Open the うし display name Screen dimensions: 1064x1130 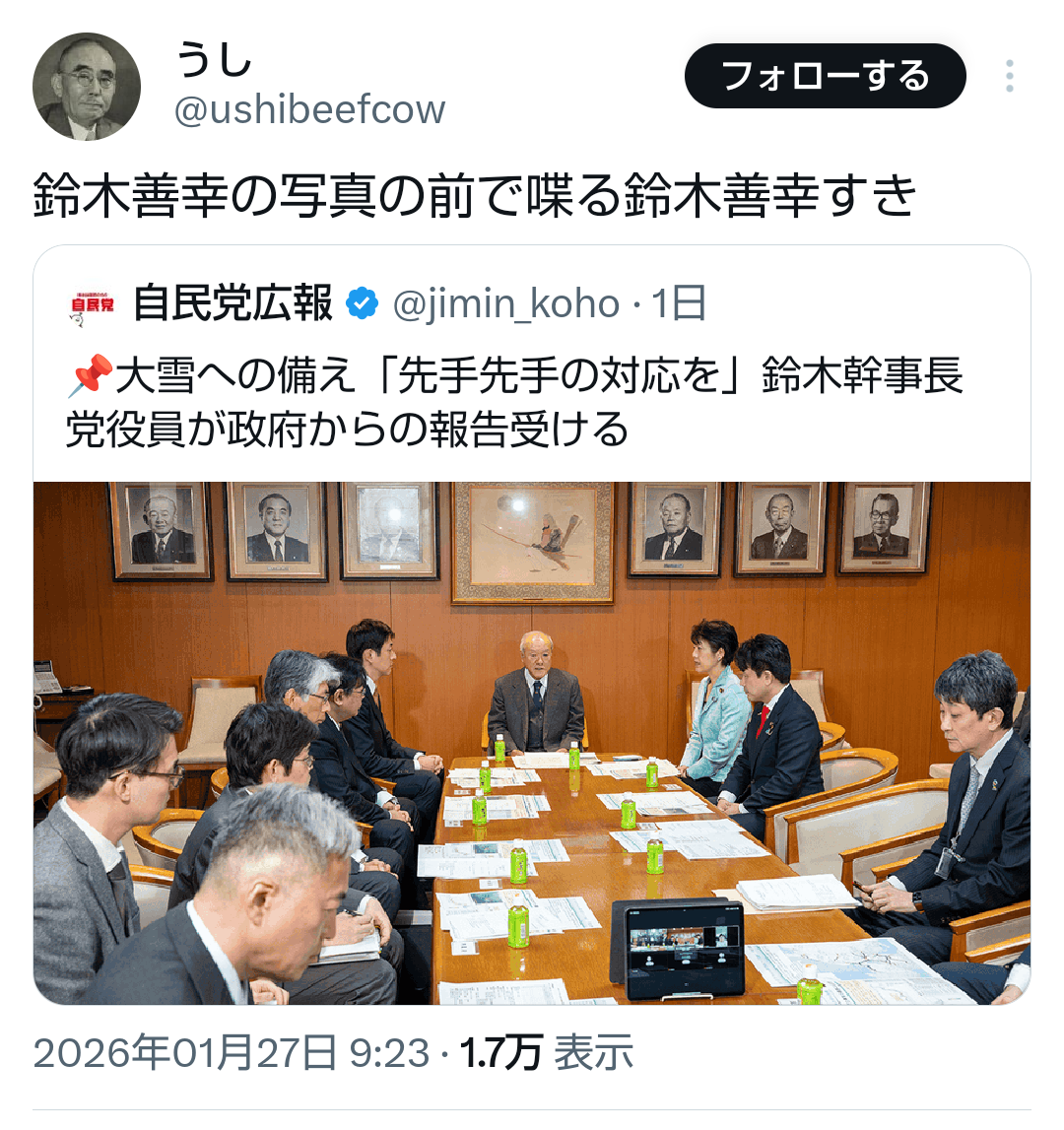[214, 58]
